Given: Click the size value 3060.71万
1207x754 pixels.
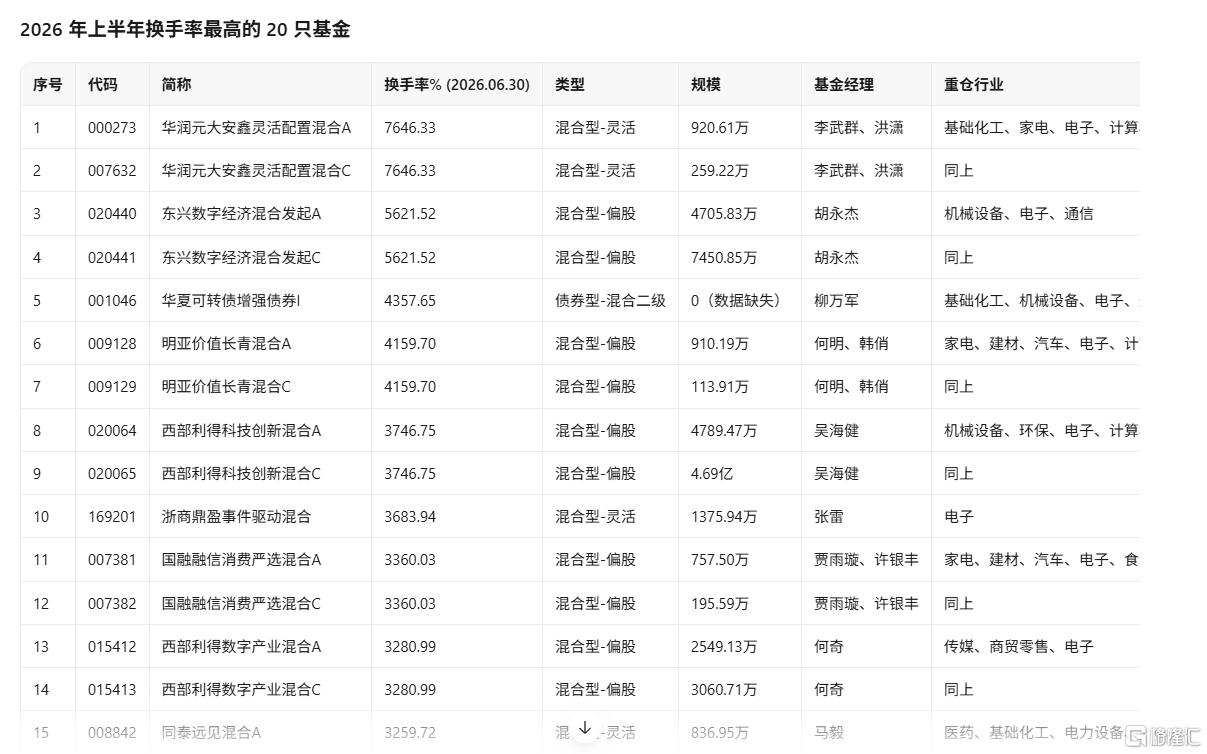Looking at the screenshot, I should coord(724,690).
